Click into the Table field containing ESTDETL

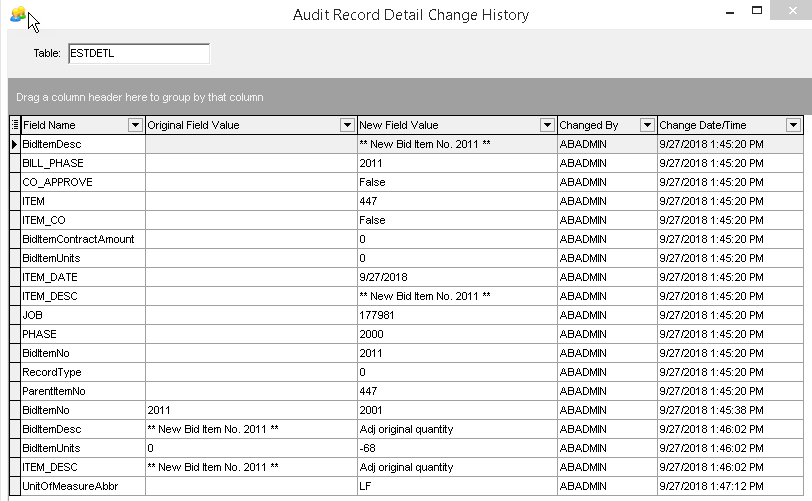tap(139, 53)
